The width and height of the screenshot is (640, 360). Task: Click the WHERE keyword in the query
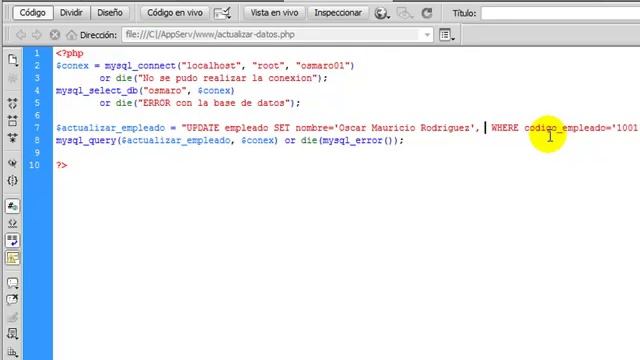pyautogui.click(x=504, y=128)
